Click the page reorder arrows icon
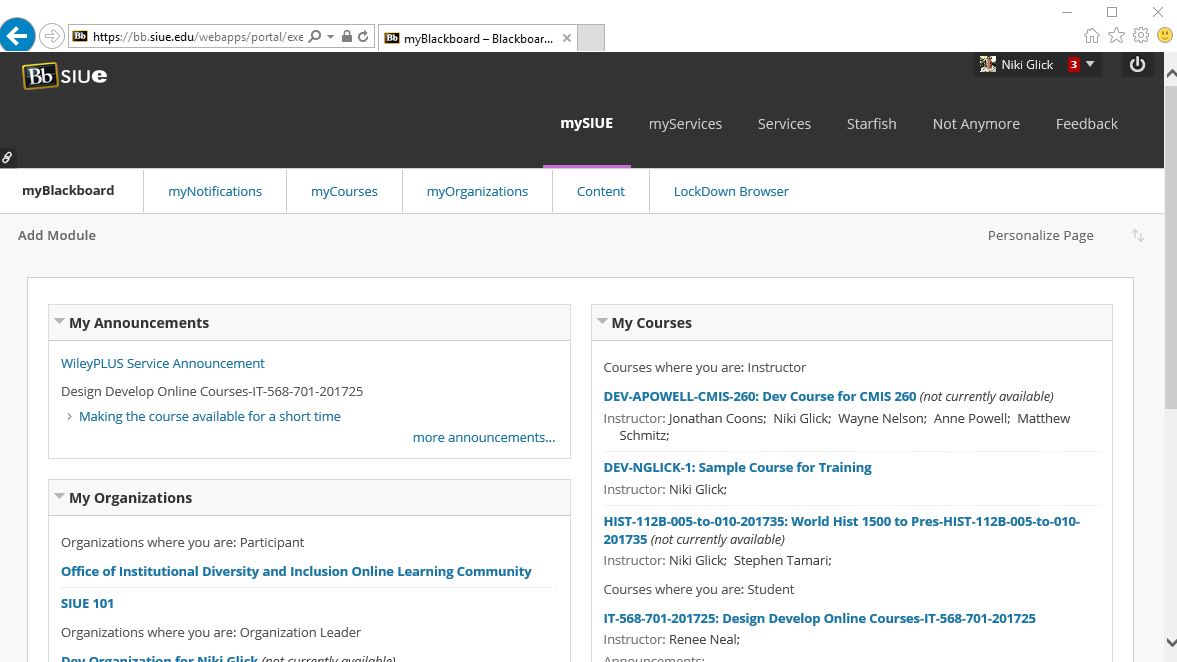The width and height of the screenshot is (1177, 662). [1137, 236]
